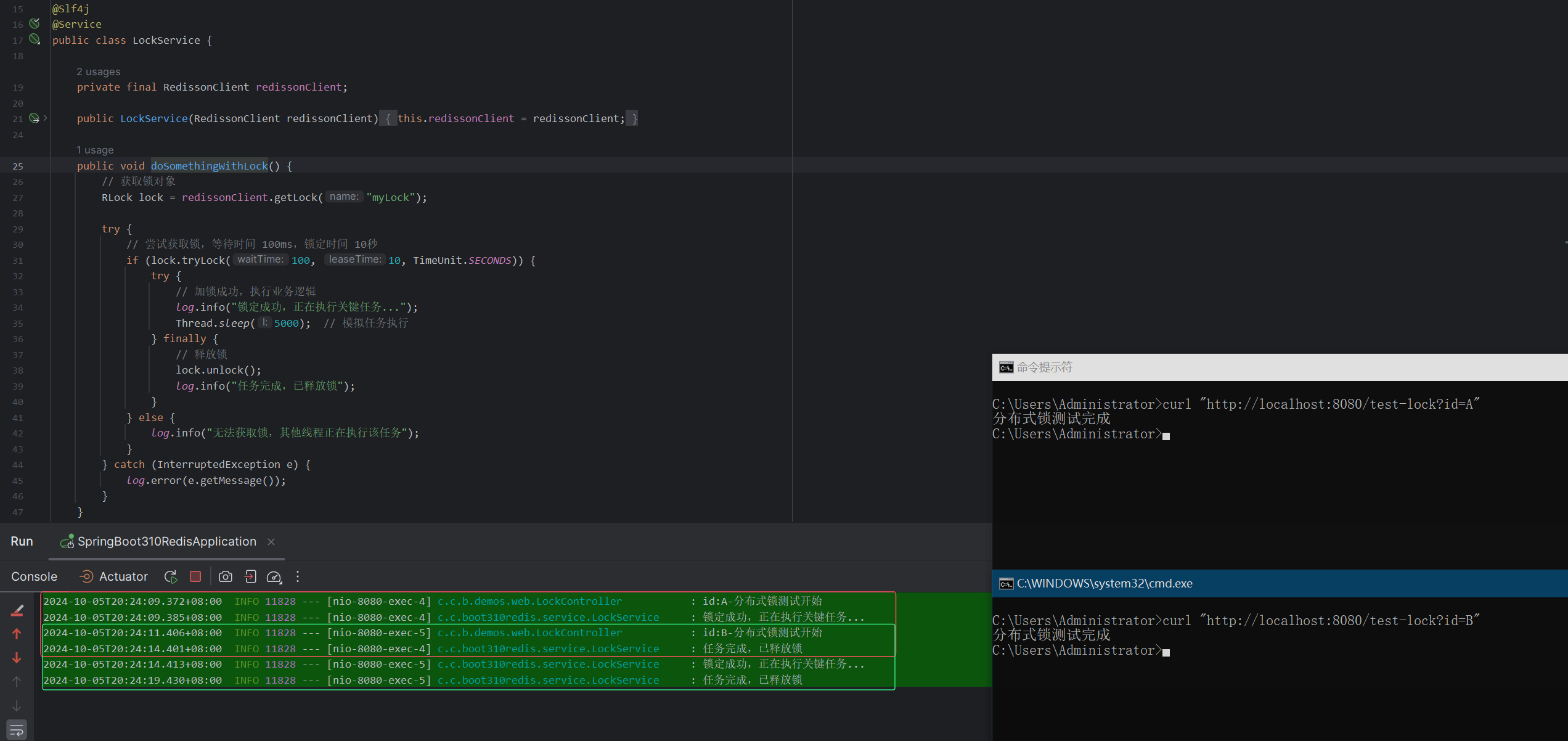Click the @Slf4j annotation
The width and height of the screenshot is (1568, 741).
[71, 9]
